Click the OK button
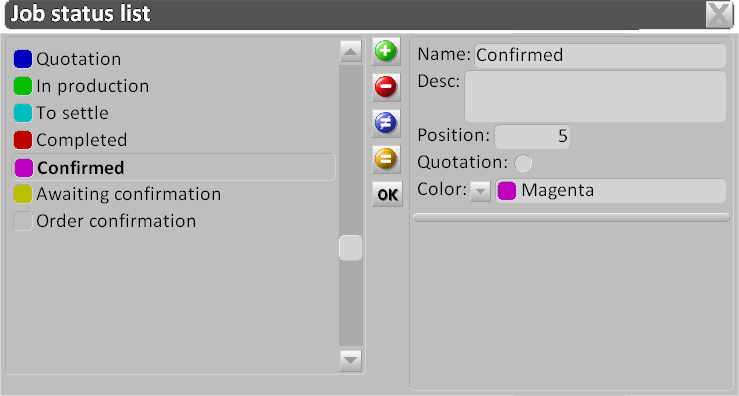 (x=387, y=194)
